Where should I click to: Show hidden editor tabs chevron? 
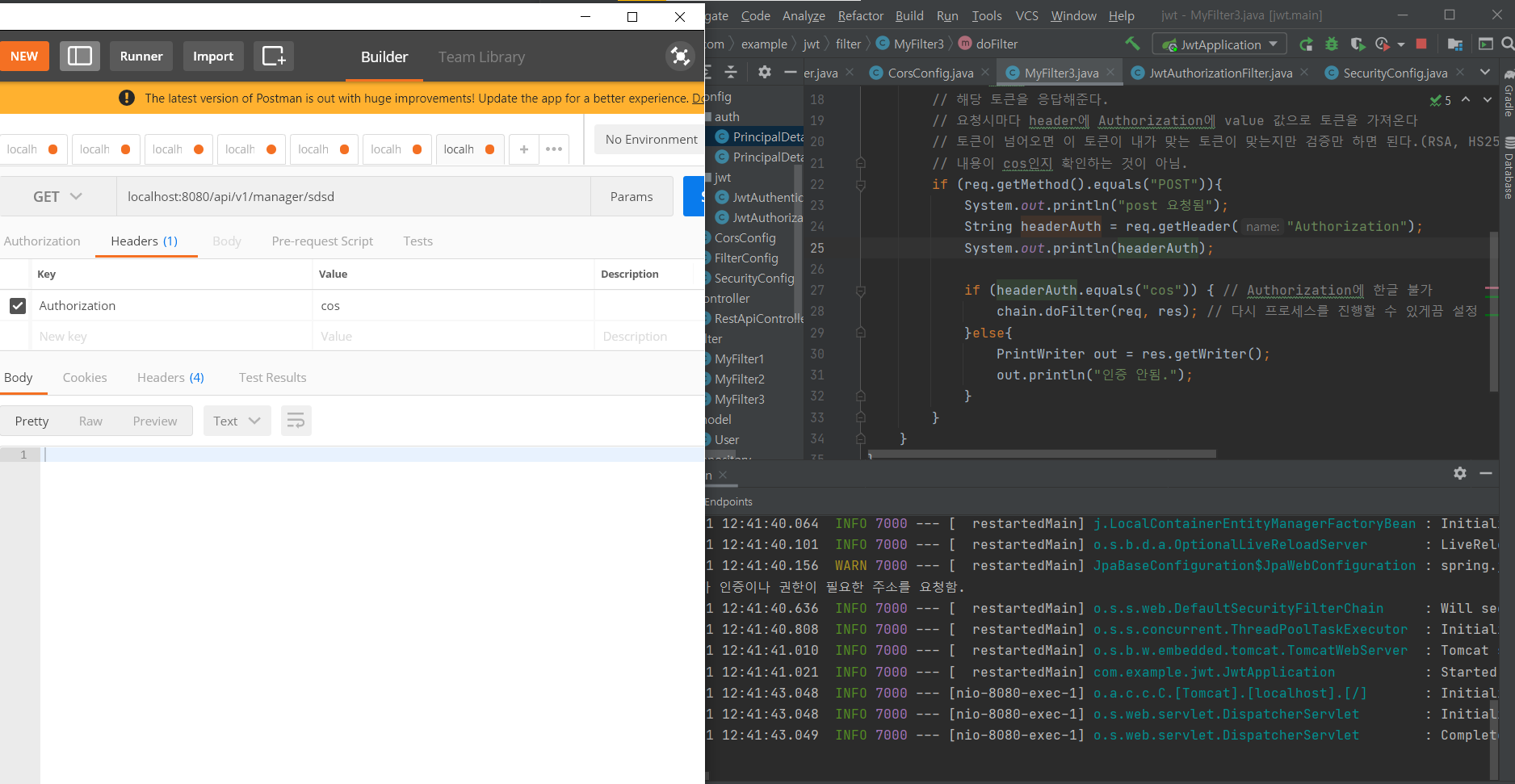pyautogui.click(x=1485, y=72)
